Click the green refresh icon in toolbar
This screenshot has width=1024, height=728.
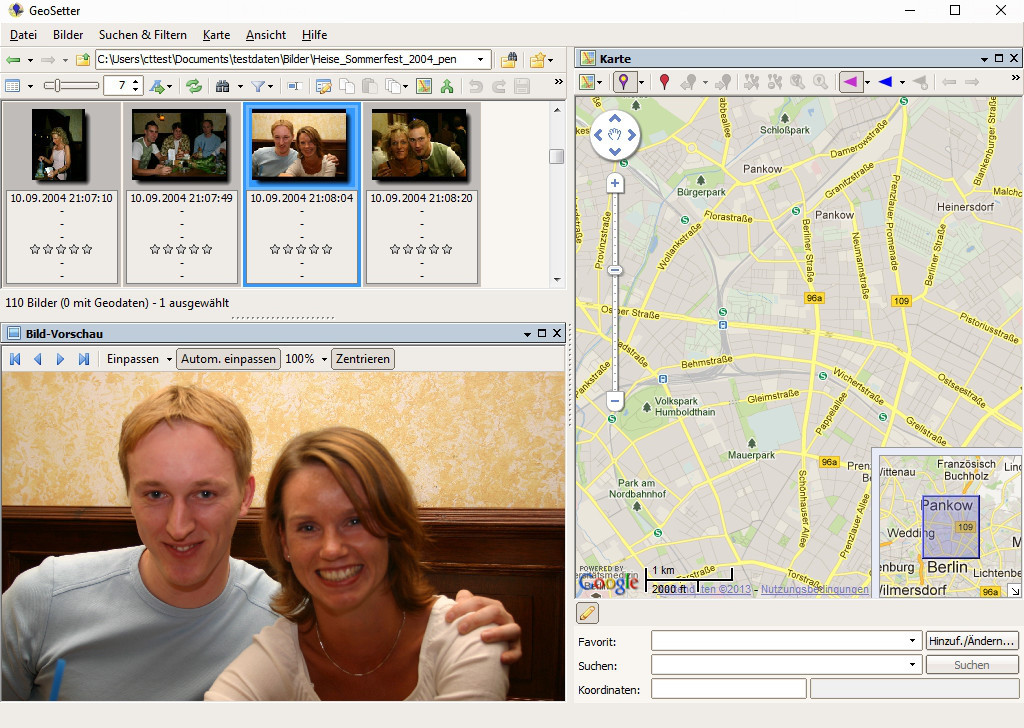click(x=194, y=87)
